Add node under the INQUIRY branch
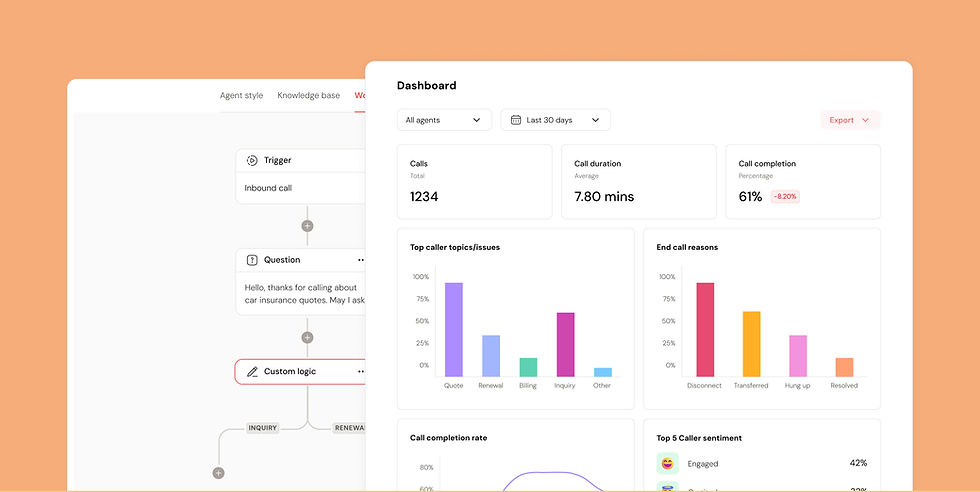This screenshot has width=980, height=492. pos(218,473)
